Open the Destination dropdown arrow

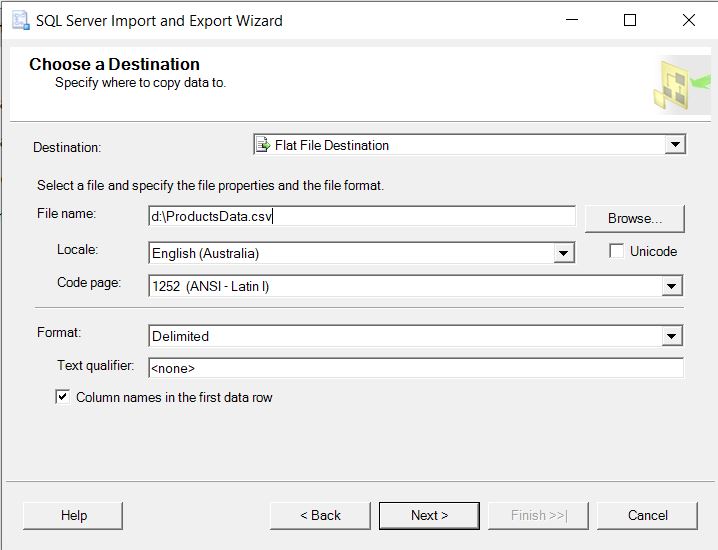pos(675,145)
